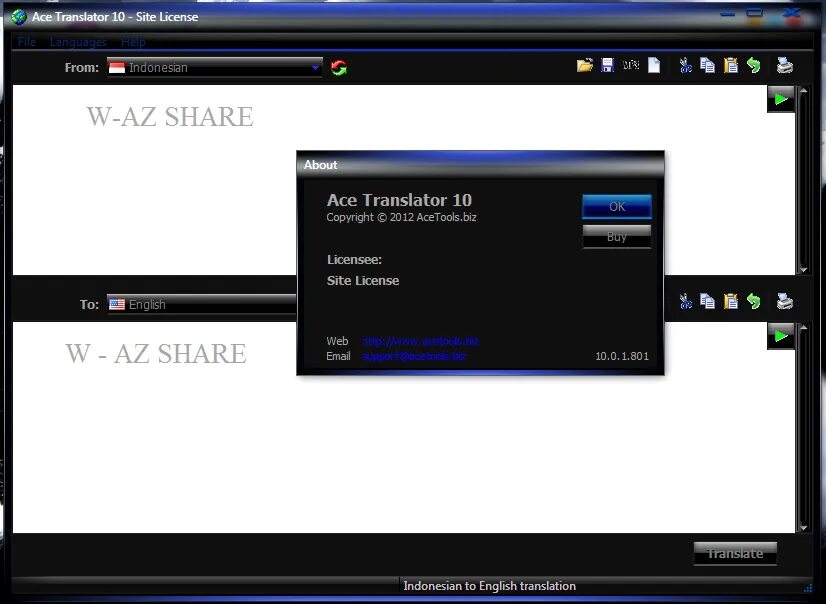Open the Help menu
Screen dimensions: 826x604
(133, 42)
